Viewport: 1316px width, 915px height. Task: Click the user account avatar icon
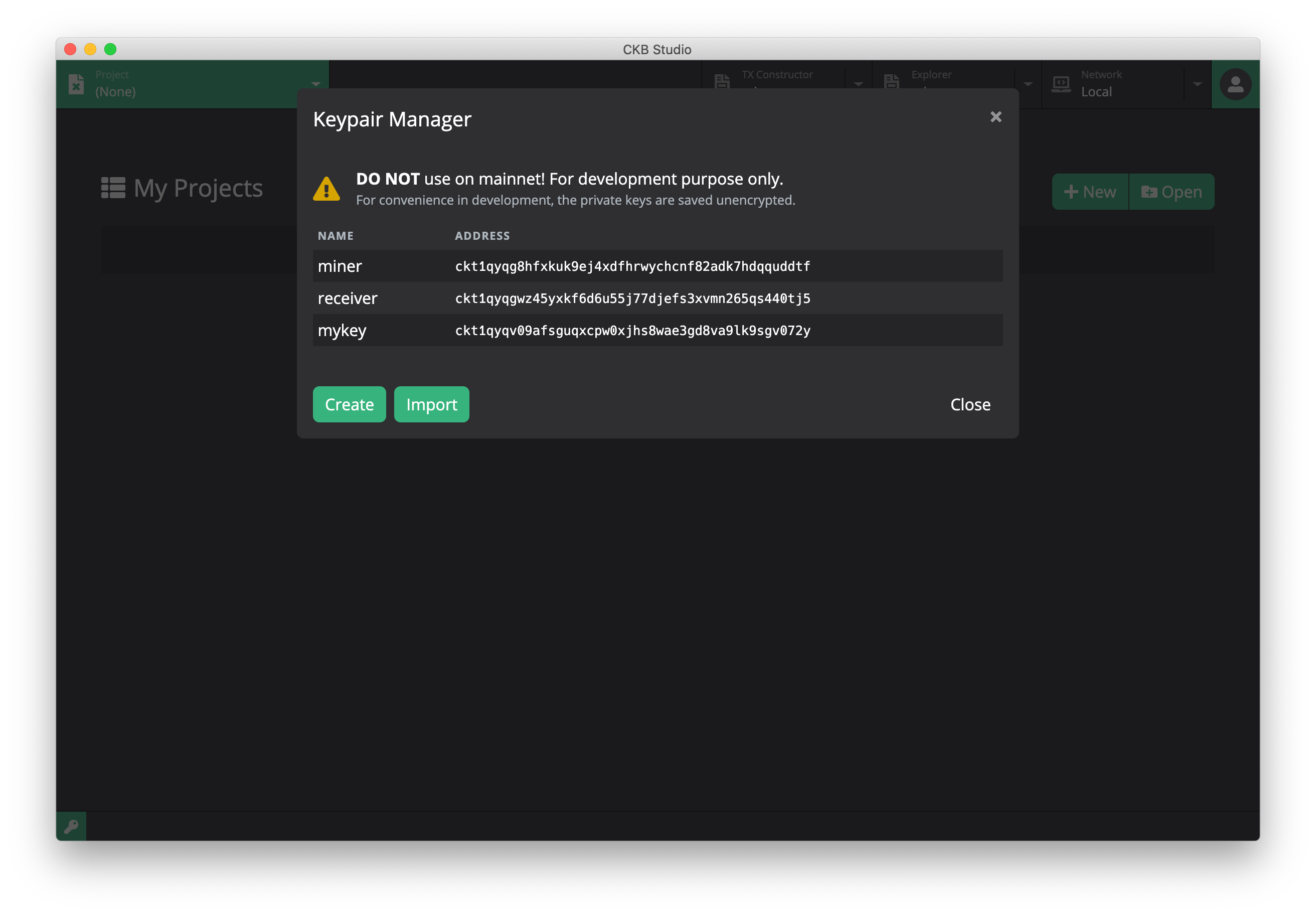coord(1235,84)
